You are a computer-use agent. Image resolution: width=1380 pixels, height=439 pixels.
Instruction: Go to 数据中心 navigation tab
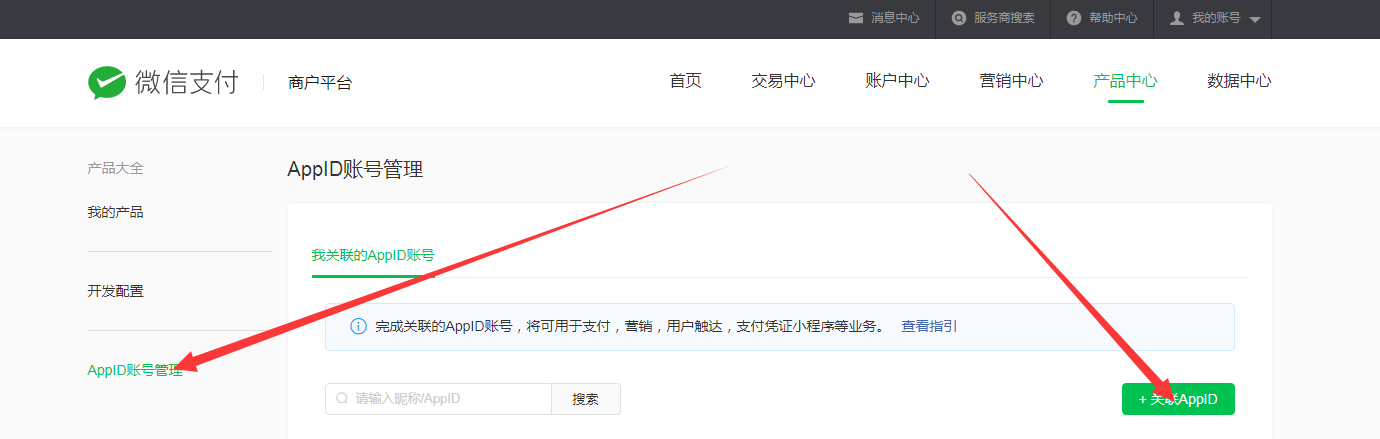1239,81
